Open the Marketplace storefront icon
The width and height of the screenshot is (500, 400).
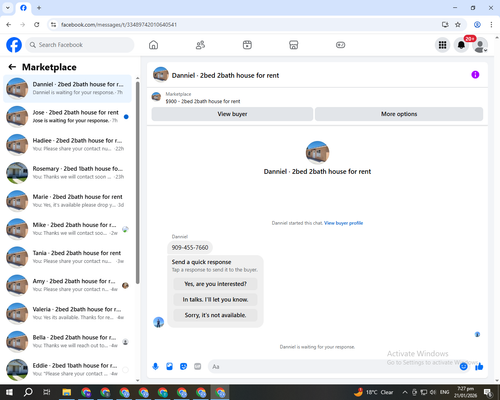[294, 45]
